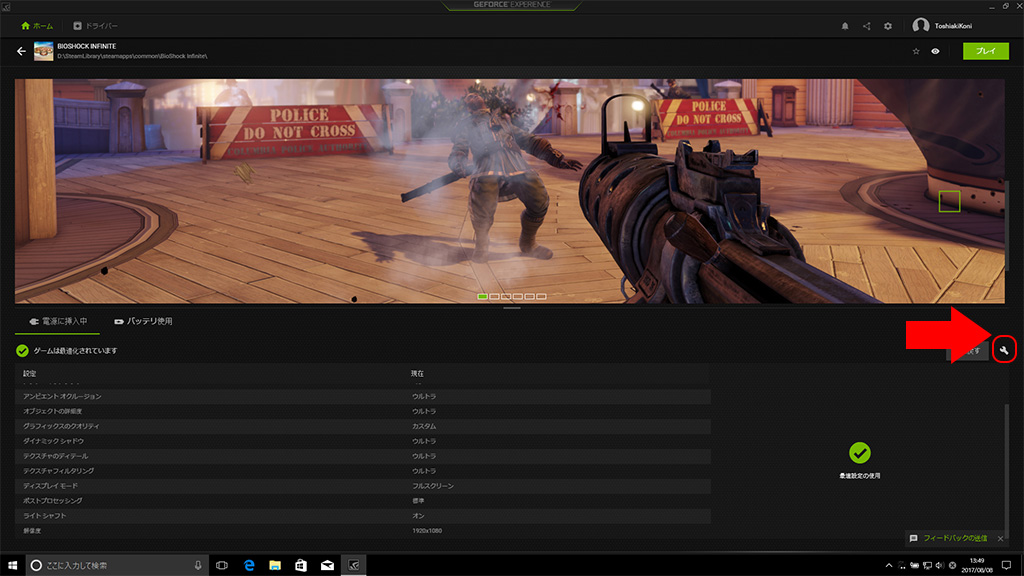Toggle the eye visibility icon beside Play
Screen dimensions: 1024x576
pyautogui.click(x=936, y=51)
